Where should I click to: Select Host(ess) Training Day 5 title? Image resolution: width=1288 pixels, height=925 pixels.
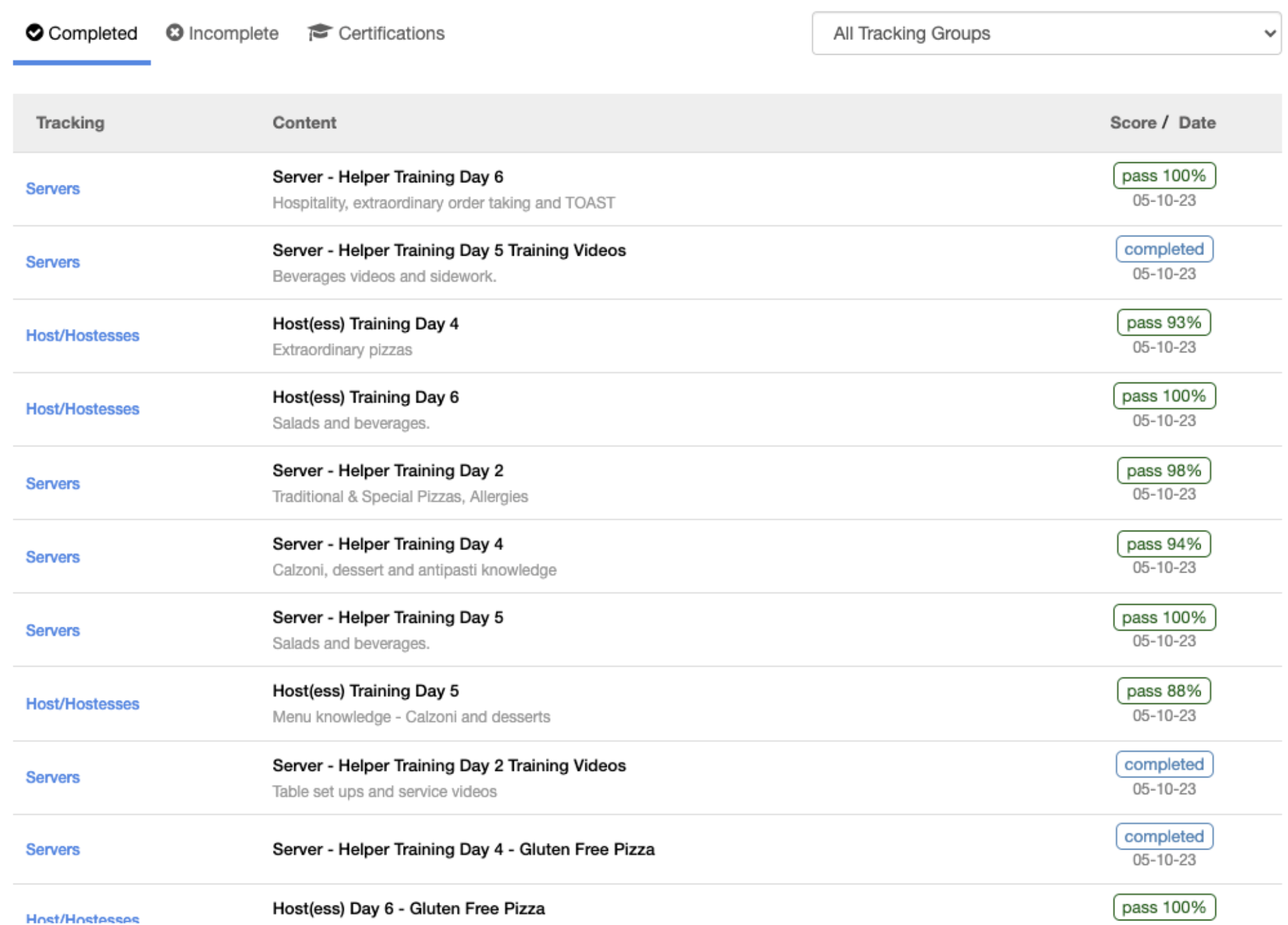pyautogui.click(x=365, y=691)
